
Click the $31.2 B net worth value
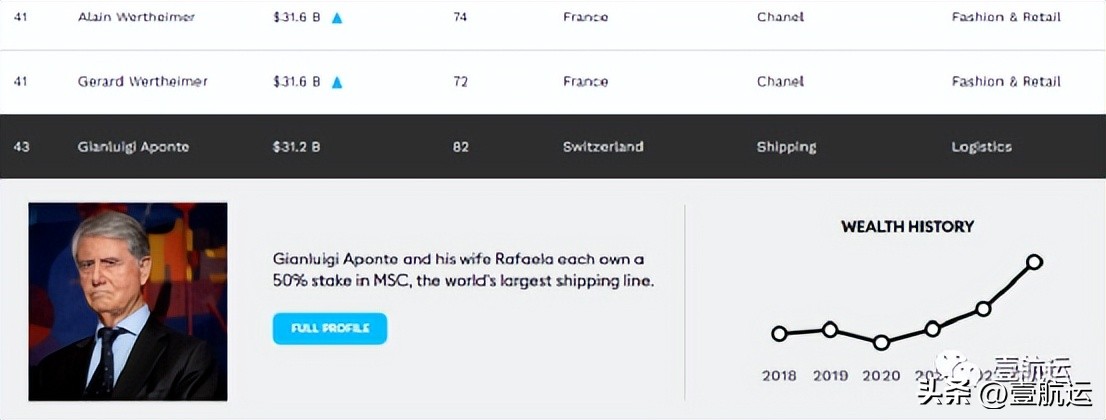[296, 147]
